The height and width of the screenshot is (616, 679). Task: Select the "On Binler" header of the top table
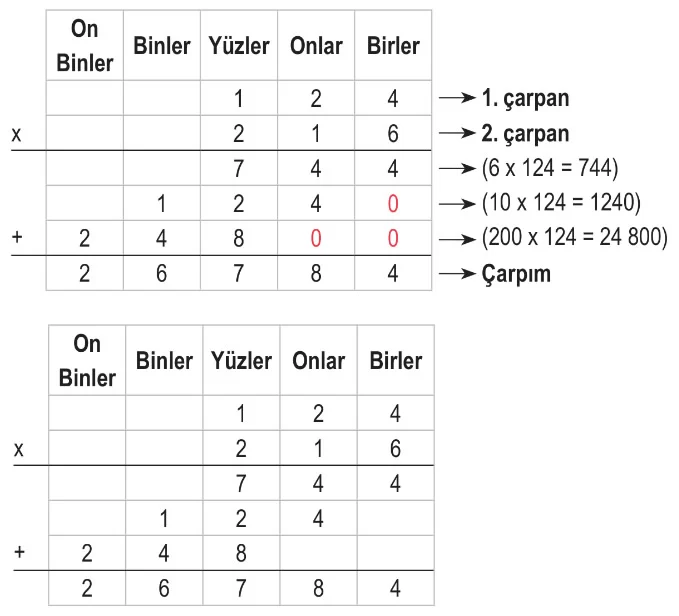[85, 47]
